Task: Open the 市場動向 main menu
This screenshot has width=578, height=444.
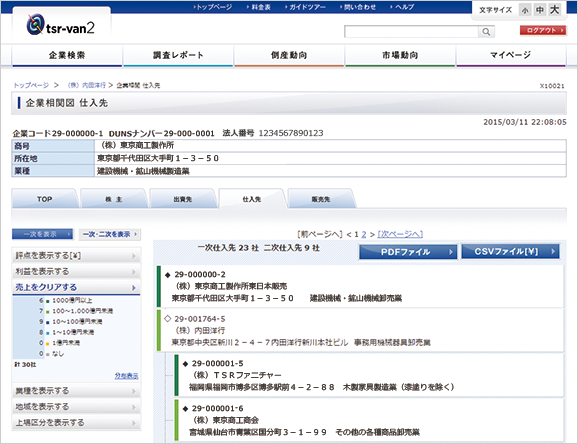Action: tap(400, 55)
